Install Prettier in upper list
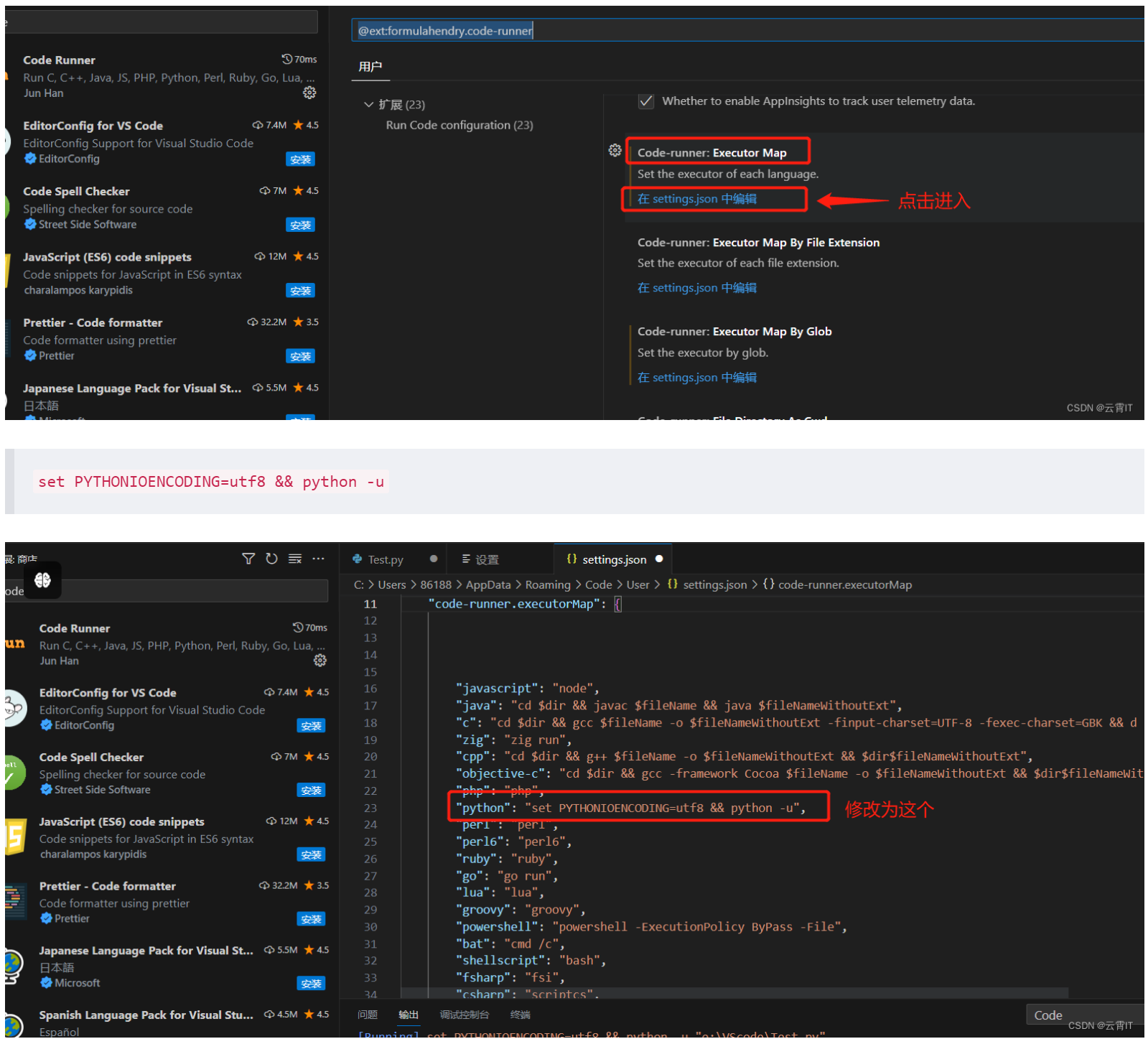Viewport: 1148px width, 1044px height. [301, 357]
